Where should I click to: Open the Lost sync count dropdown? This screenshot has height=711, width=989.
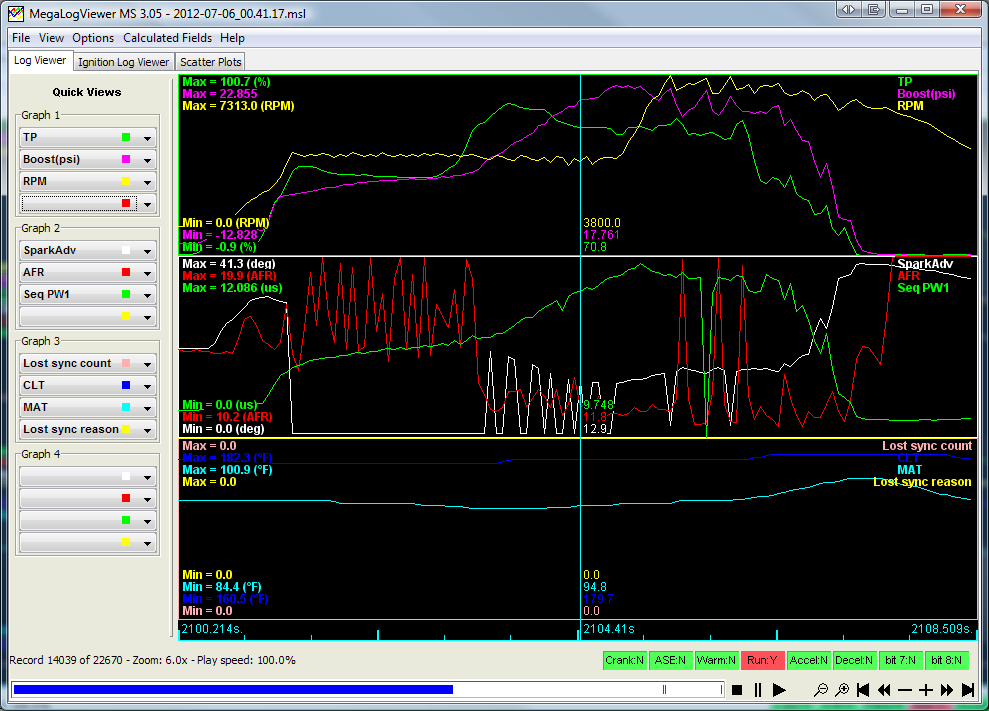148,364
